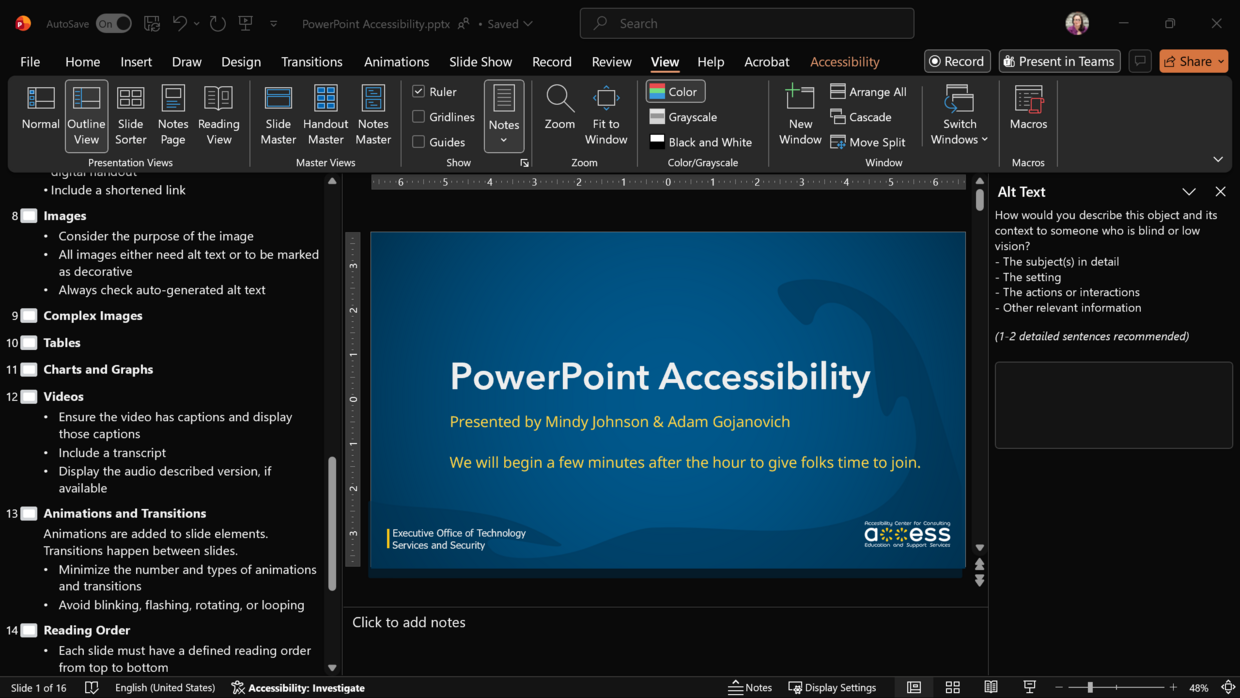Click the Present in Teams button
Image resolution: width=1240 pixels, height=698 pixels.
[1059, 61]
